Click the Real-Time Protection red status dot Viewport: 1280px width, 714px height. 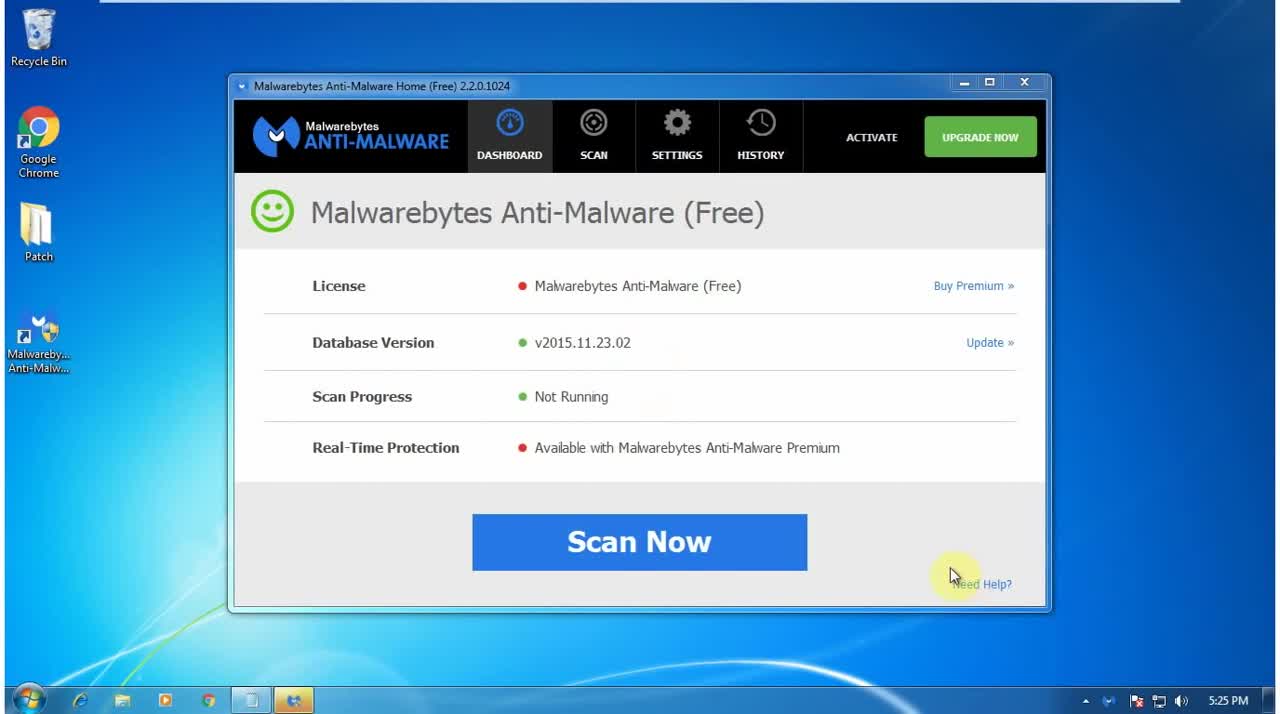522,448
